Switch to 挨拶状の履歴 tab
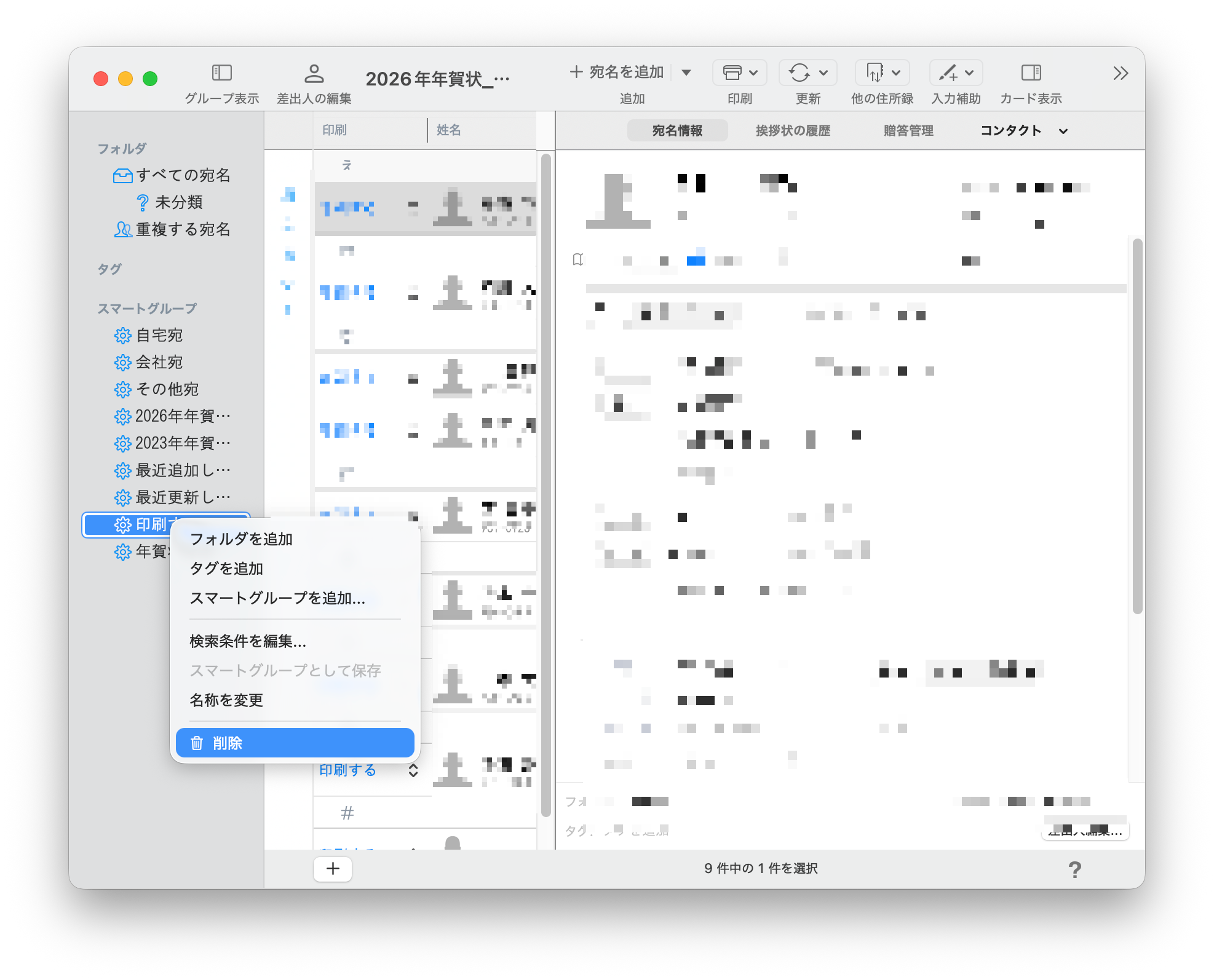 pyautogui.click(x=793, y=130)
